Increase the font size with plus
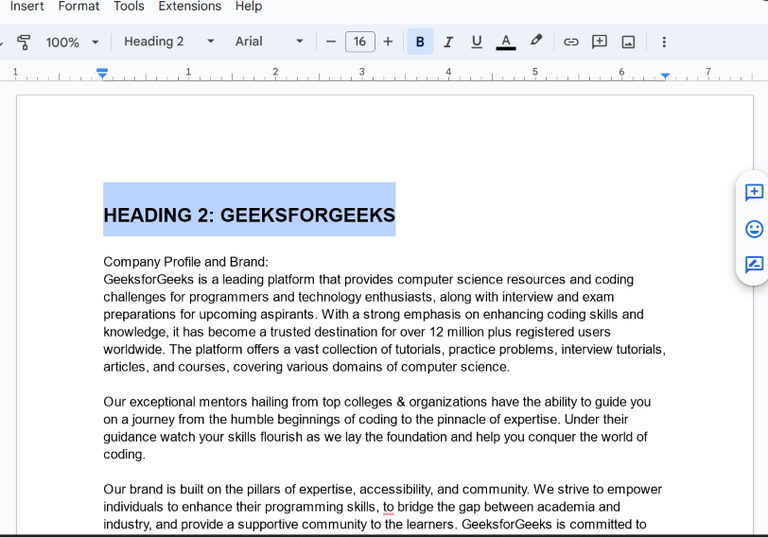768x537 pixels. [x=388, y=42]
